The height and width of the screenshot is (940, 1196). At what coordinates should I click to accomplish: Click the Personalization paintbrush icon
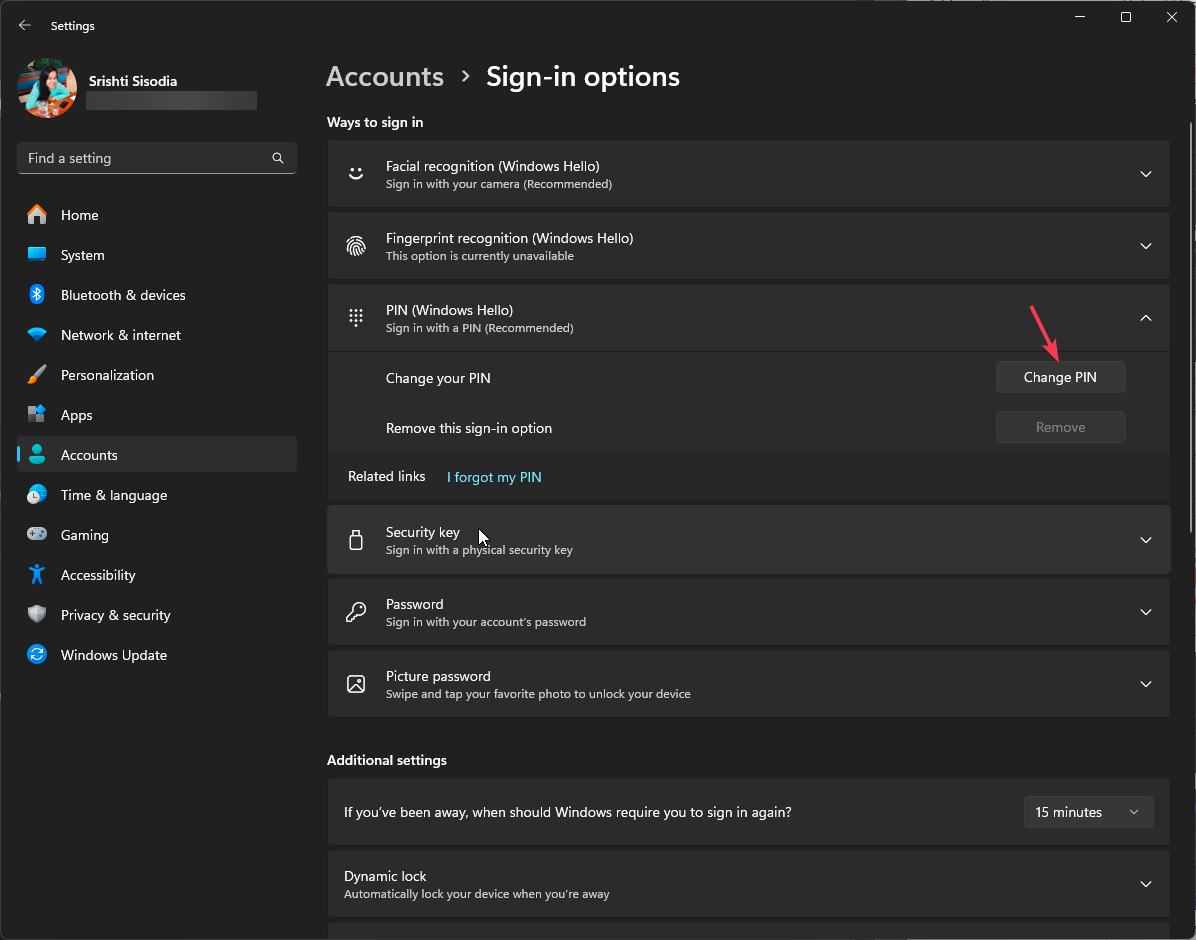point(37,375)
